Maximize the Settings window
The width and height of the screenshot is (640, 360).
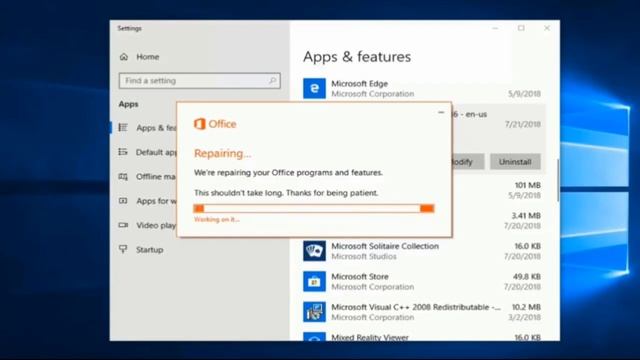point(521,28)
